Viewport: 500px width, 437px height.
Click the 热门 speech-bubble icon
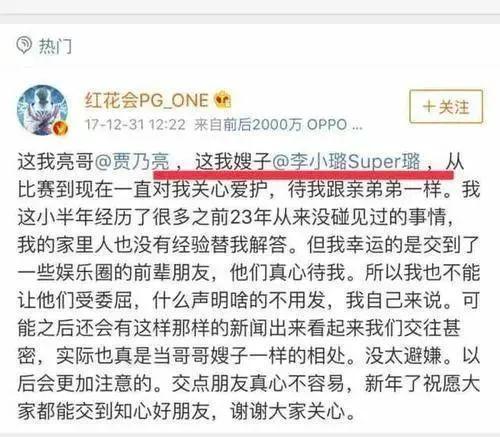click(24, 45)
